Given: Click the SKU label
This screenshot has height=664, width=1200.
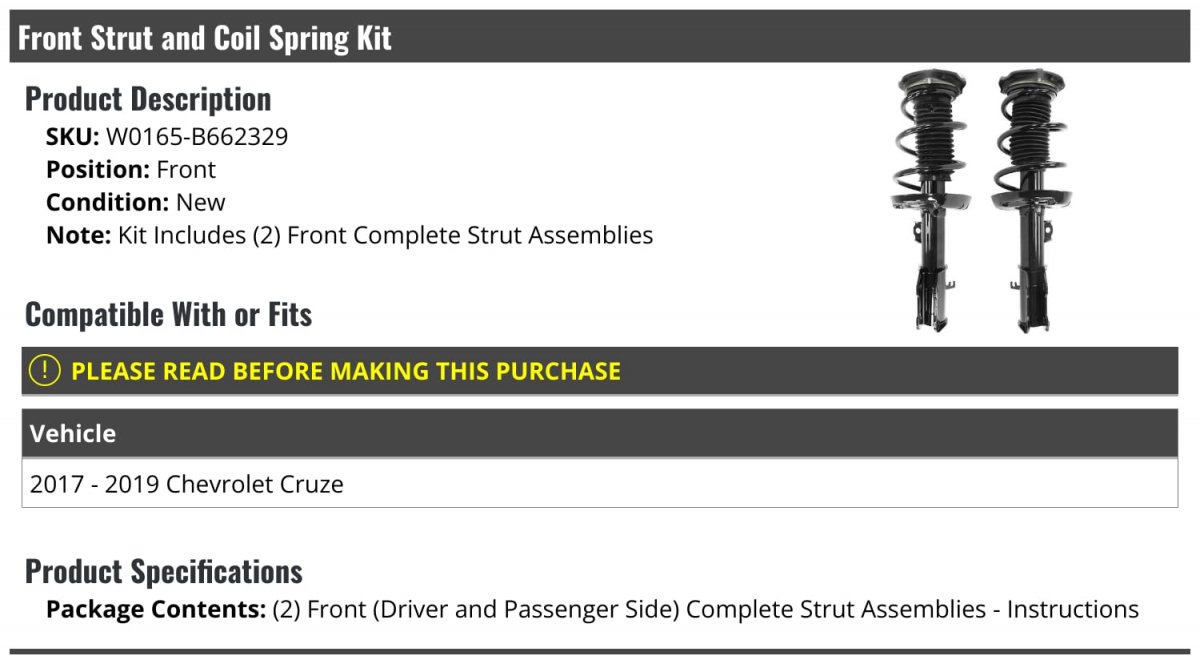Looking at the screenshot, I should tap(73, 137).
